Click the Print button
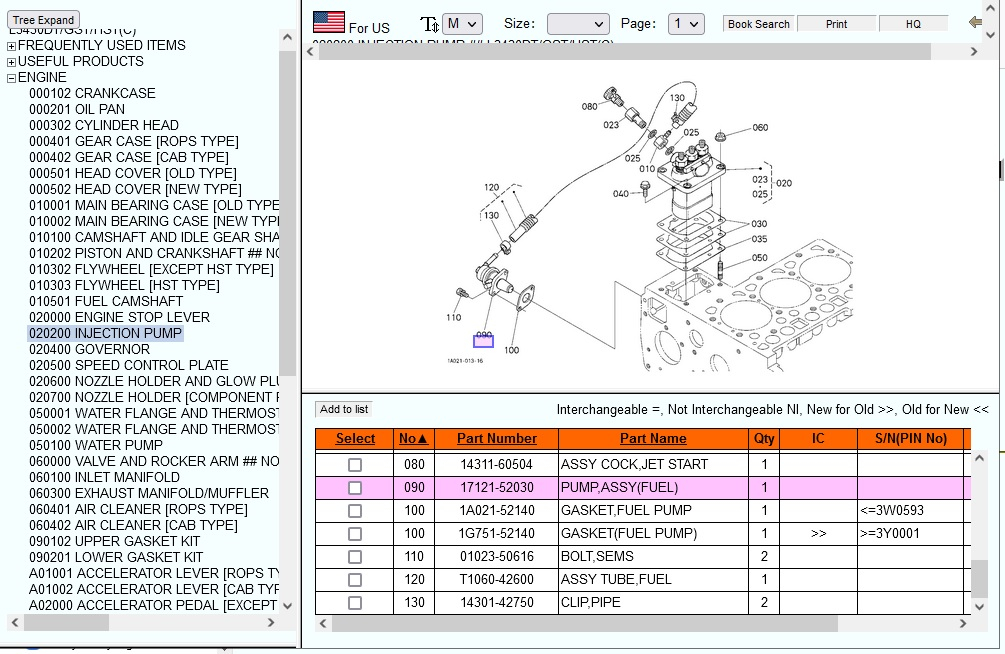Viewport: 1005px width, 654px height. tap(836, 24)
